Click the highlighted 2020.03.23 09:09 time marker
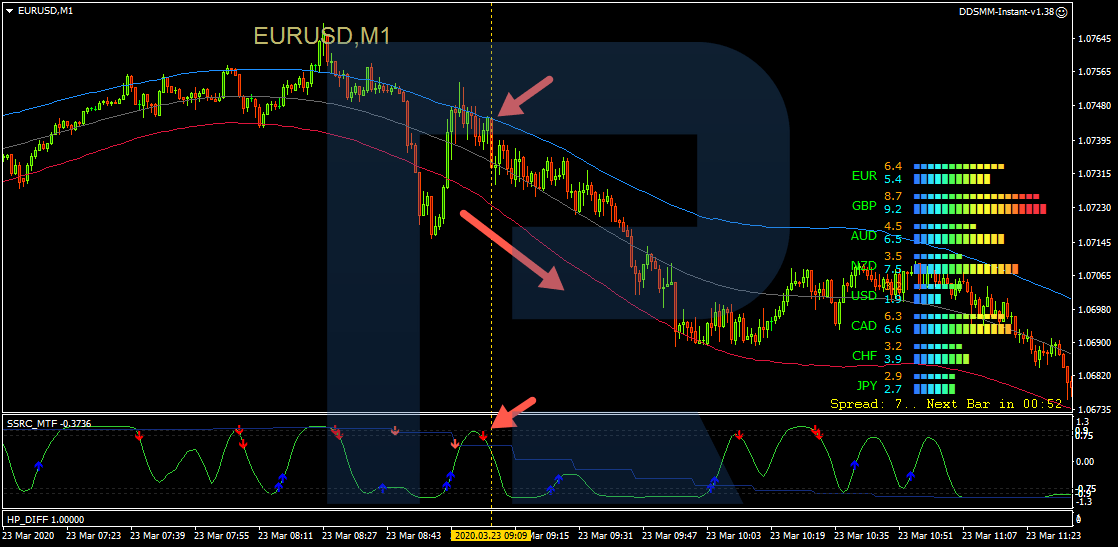Viewport: 1118px width, 547px height. pos(490,536)
